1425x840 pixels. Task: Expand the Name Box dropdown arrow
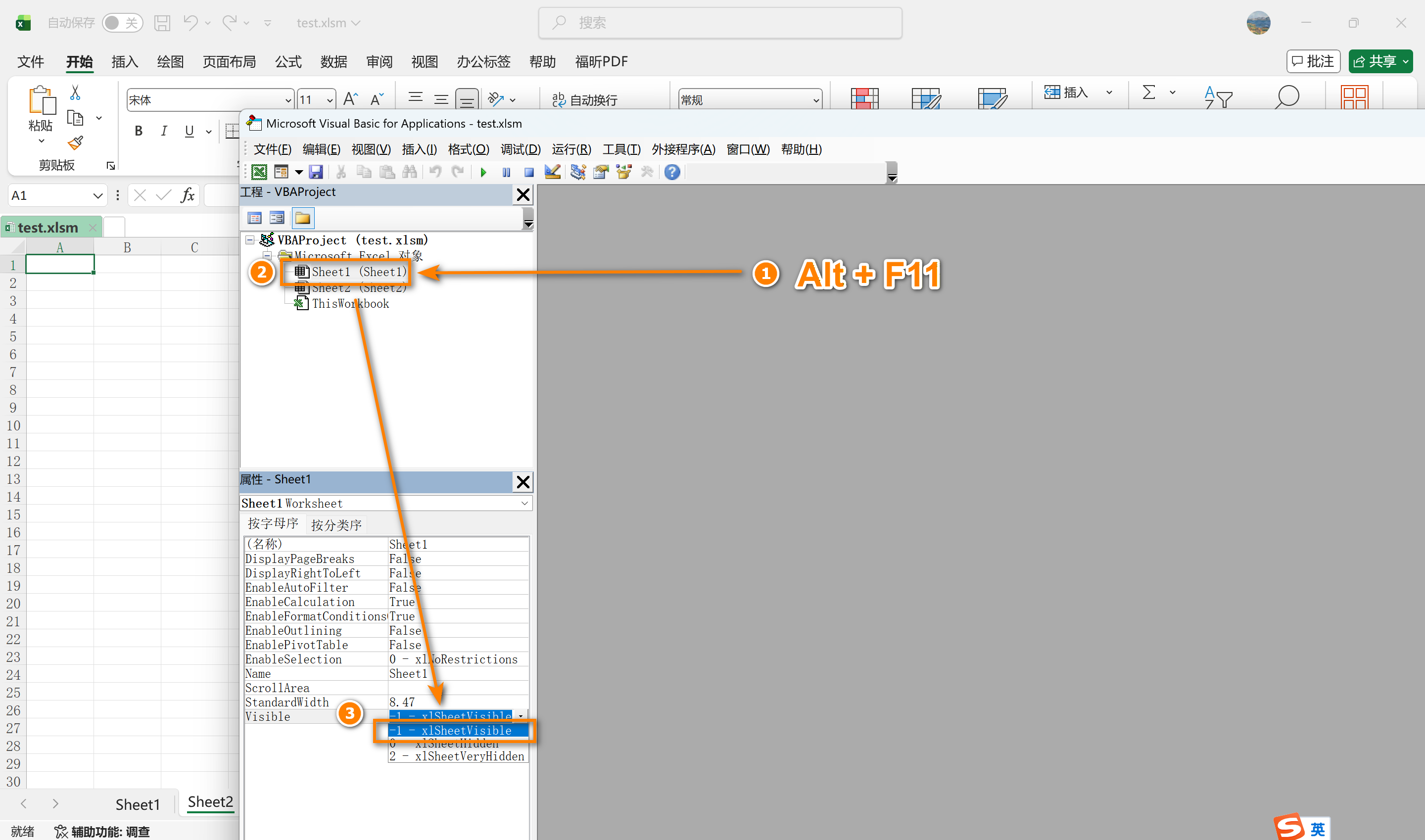tap(97, 196)
